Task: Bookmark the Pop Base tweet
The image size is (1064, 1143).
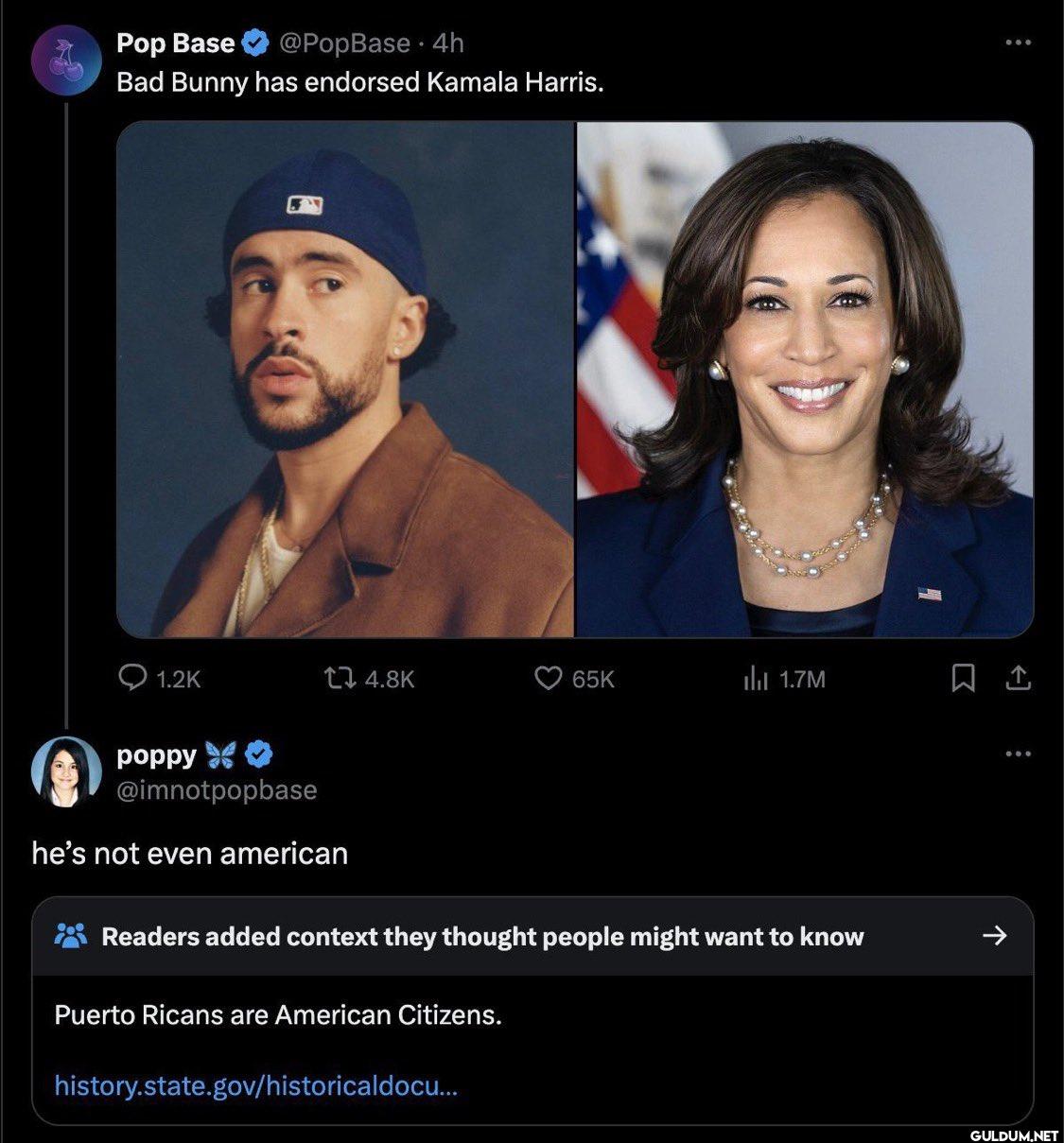Action: [963, 678]
